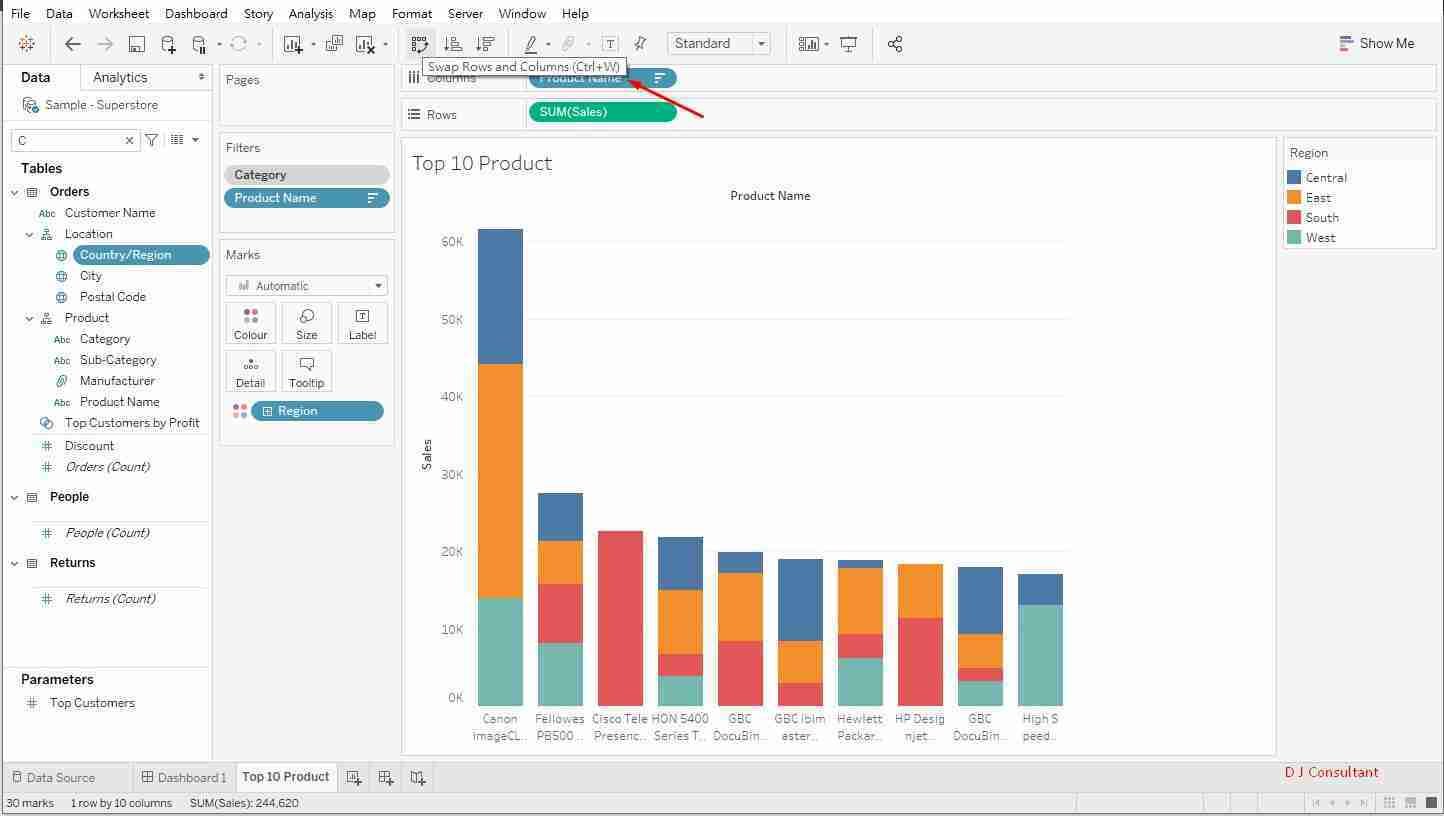The height and width of the screenshot is (816, 1444).
Task: Switch to the Dashboard 1 tab
Action: click(x=184, y=777)
